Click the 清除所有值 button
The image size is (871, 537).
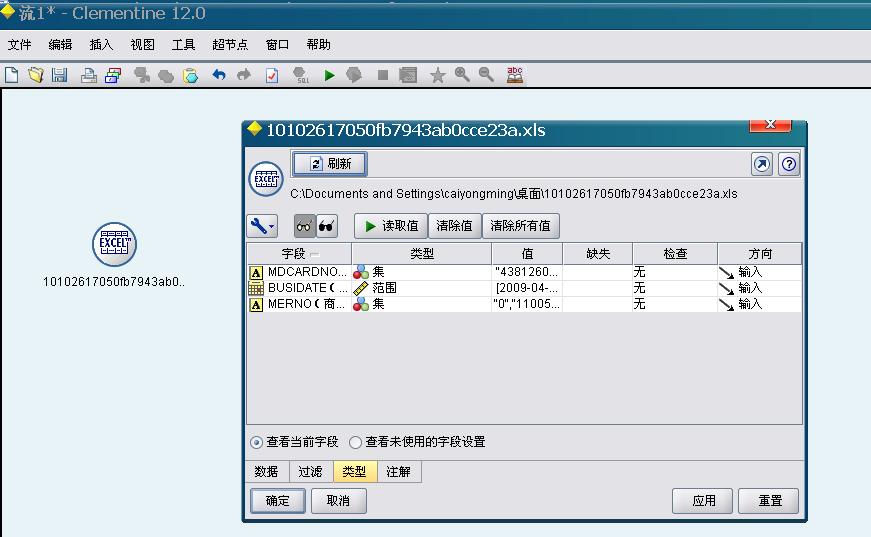[x=520, y=226]
